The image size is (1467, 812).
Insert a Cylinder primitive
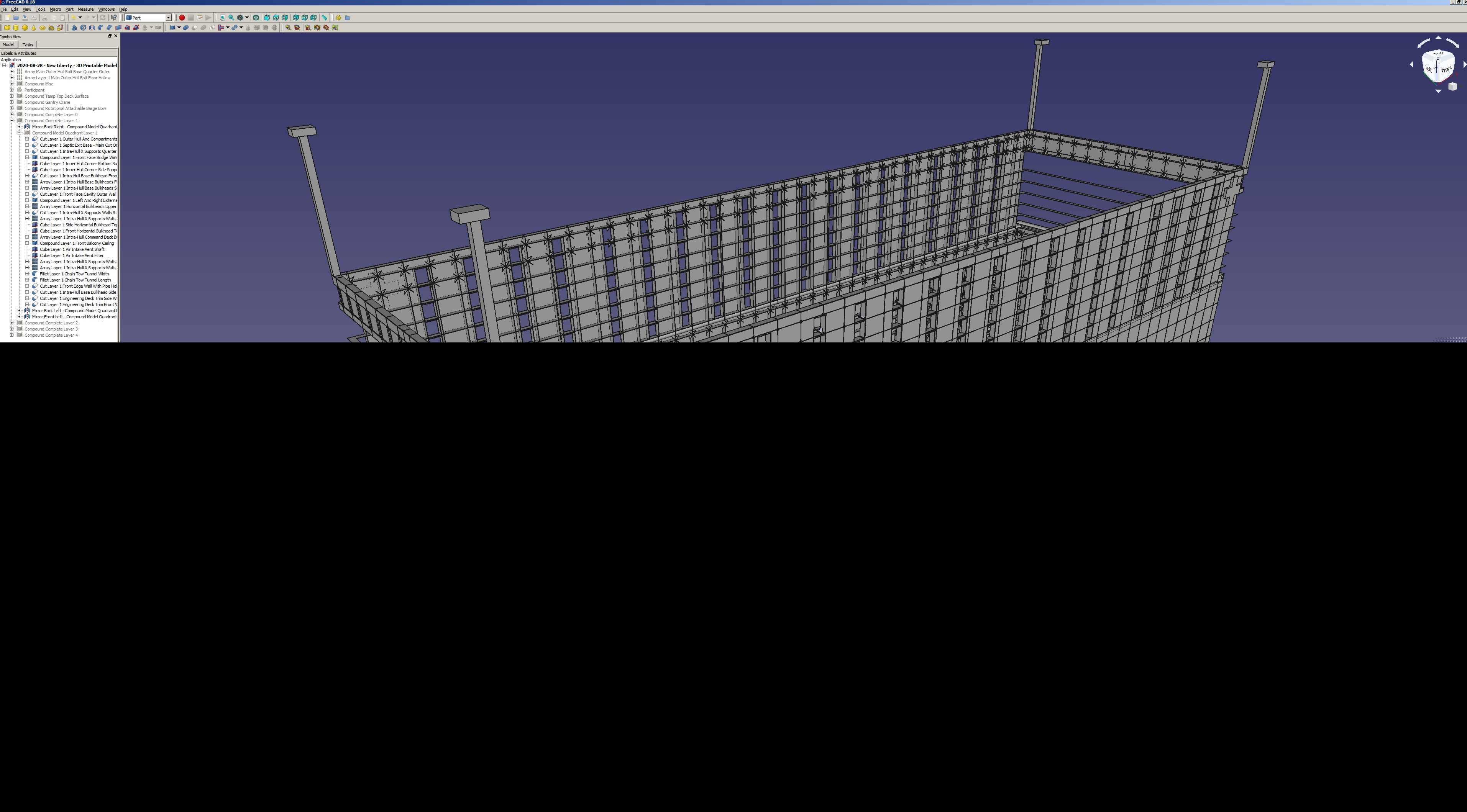click(x=16, y=27)
